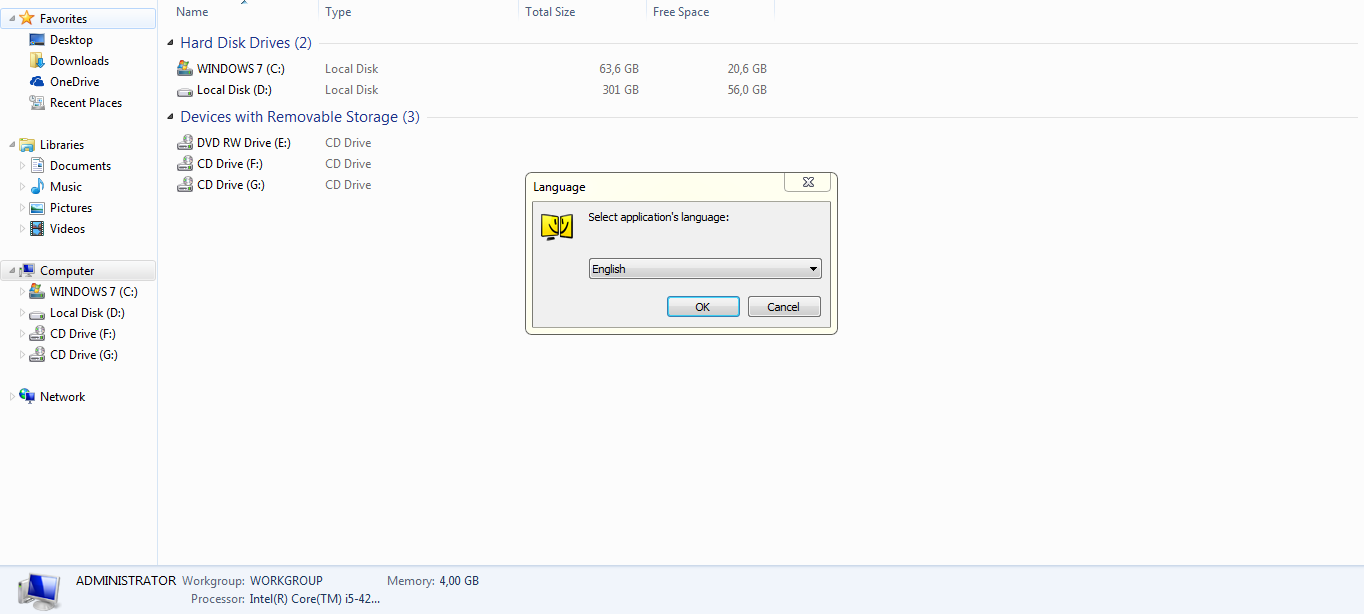
Task: Click the 20,6 GB free space value
Action: pyautogui.click(x=747, y=69)
